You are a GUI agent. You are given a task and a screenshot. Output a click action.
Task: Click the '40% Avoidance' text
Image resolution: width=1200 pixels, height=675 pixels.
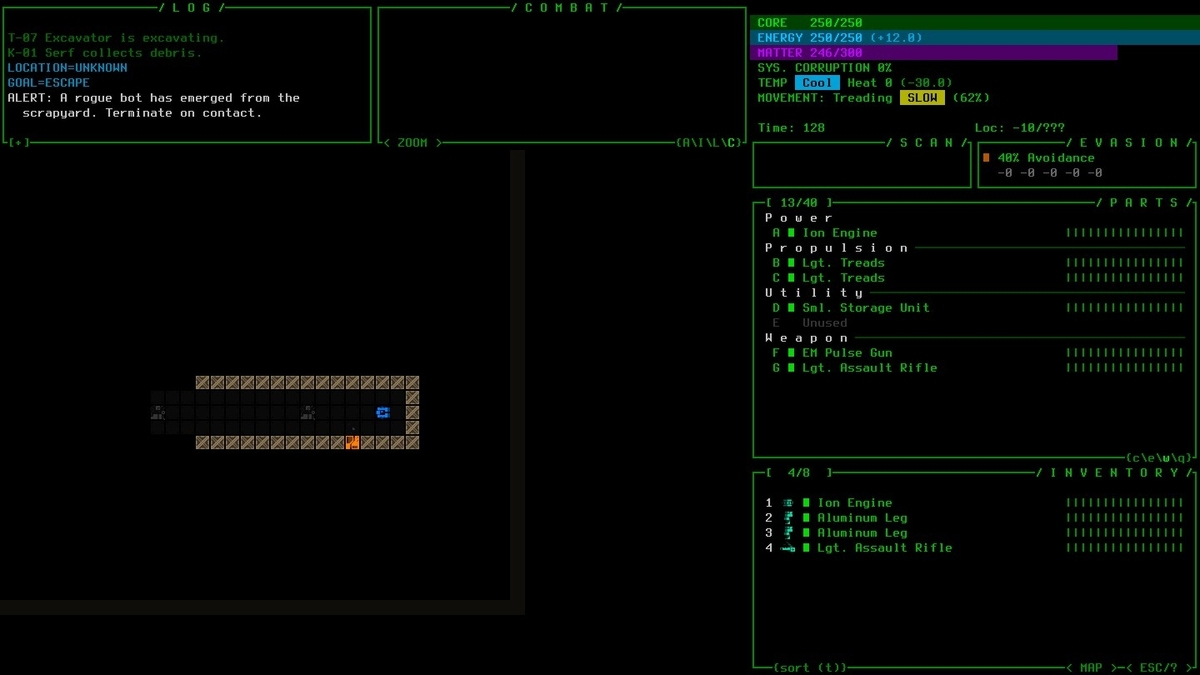[x=1046, y=158]
